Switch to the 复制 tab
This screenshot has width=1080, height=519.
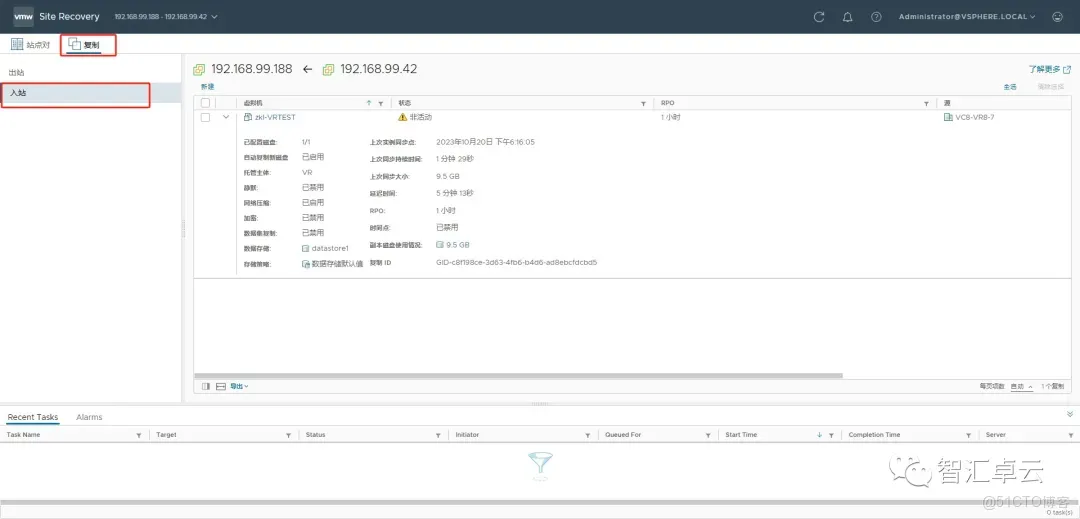84,45
